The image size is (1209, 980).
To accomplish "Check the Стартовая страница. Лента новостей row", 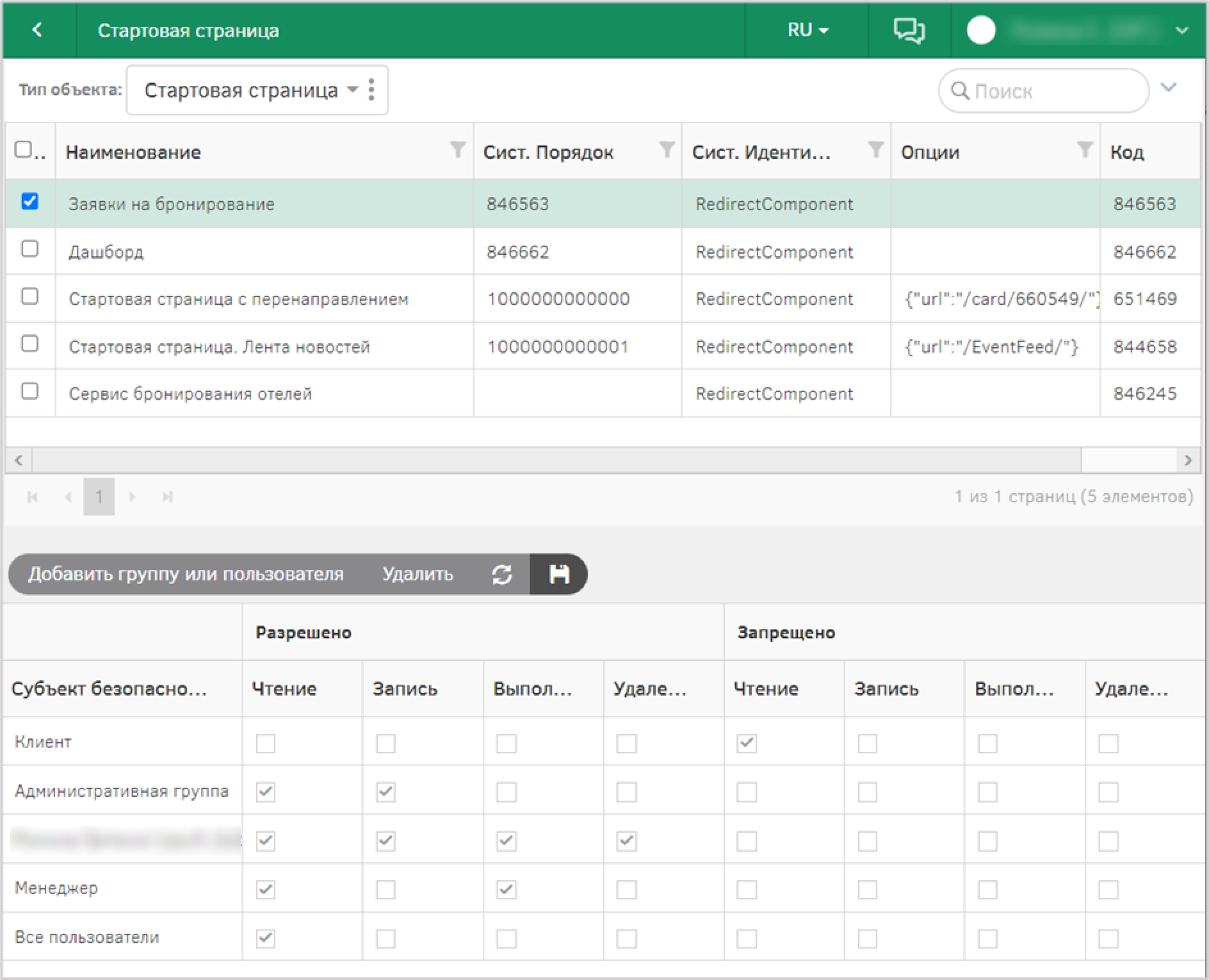I will [29, 343].
